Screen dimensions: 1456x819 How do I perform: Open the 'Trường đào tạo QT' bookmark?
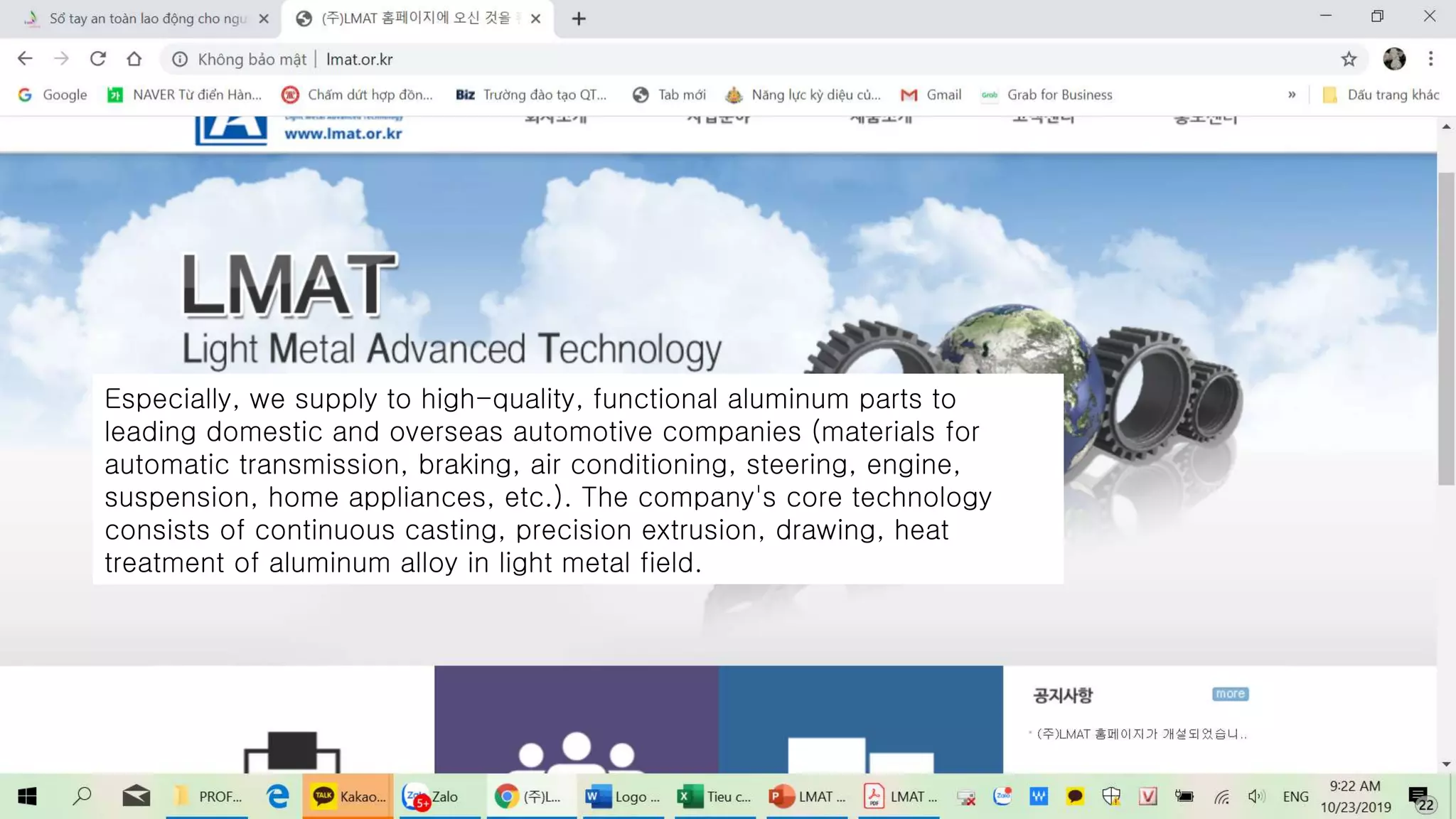tap(531, 95)
